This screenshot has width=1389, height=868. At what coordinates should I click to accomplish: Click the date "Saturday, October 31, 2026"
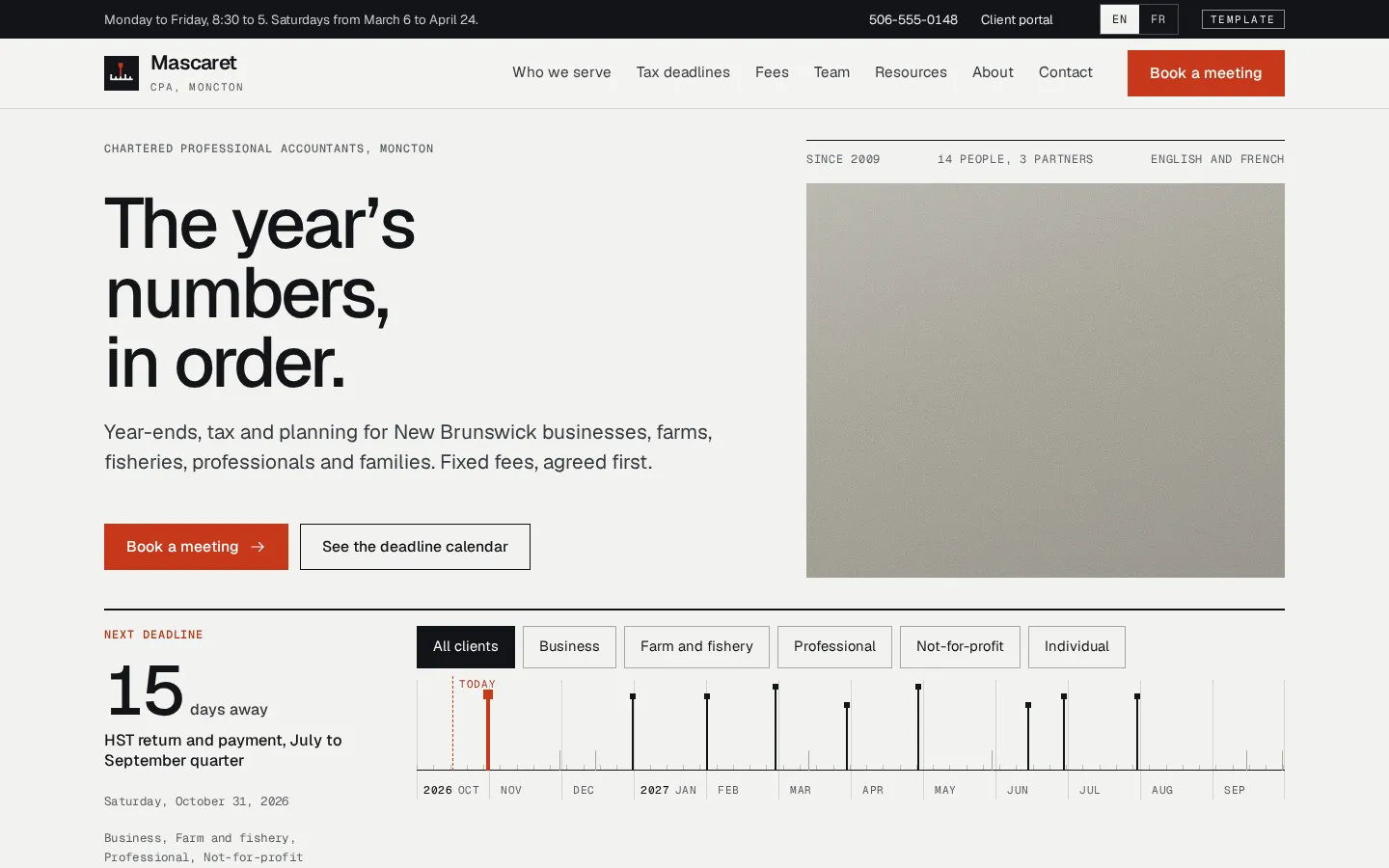197,801
